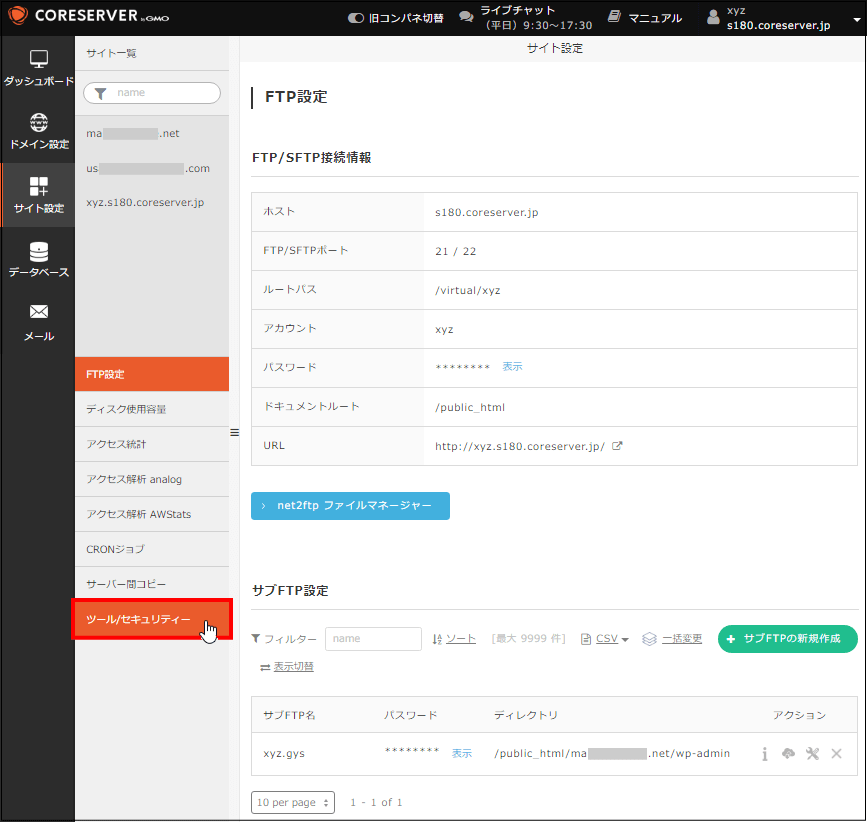Viewport: 867px width, 822px height.
Task: Click the ソート link
Action: 461,638
